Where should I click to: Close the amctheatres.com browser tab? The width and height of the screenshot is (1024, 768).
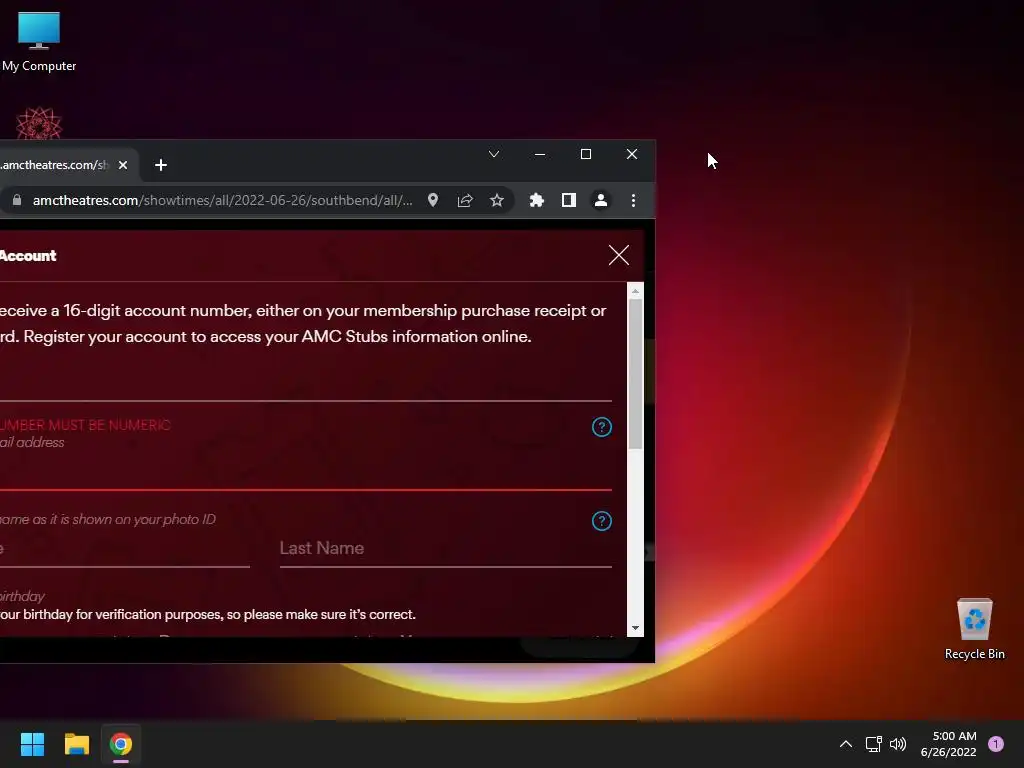(123, 165)
